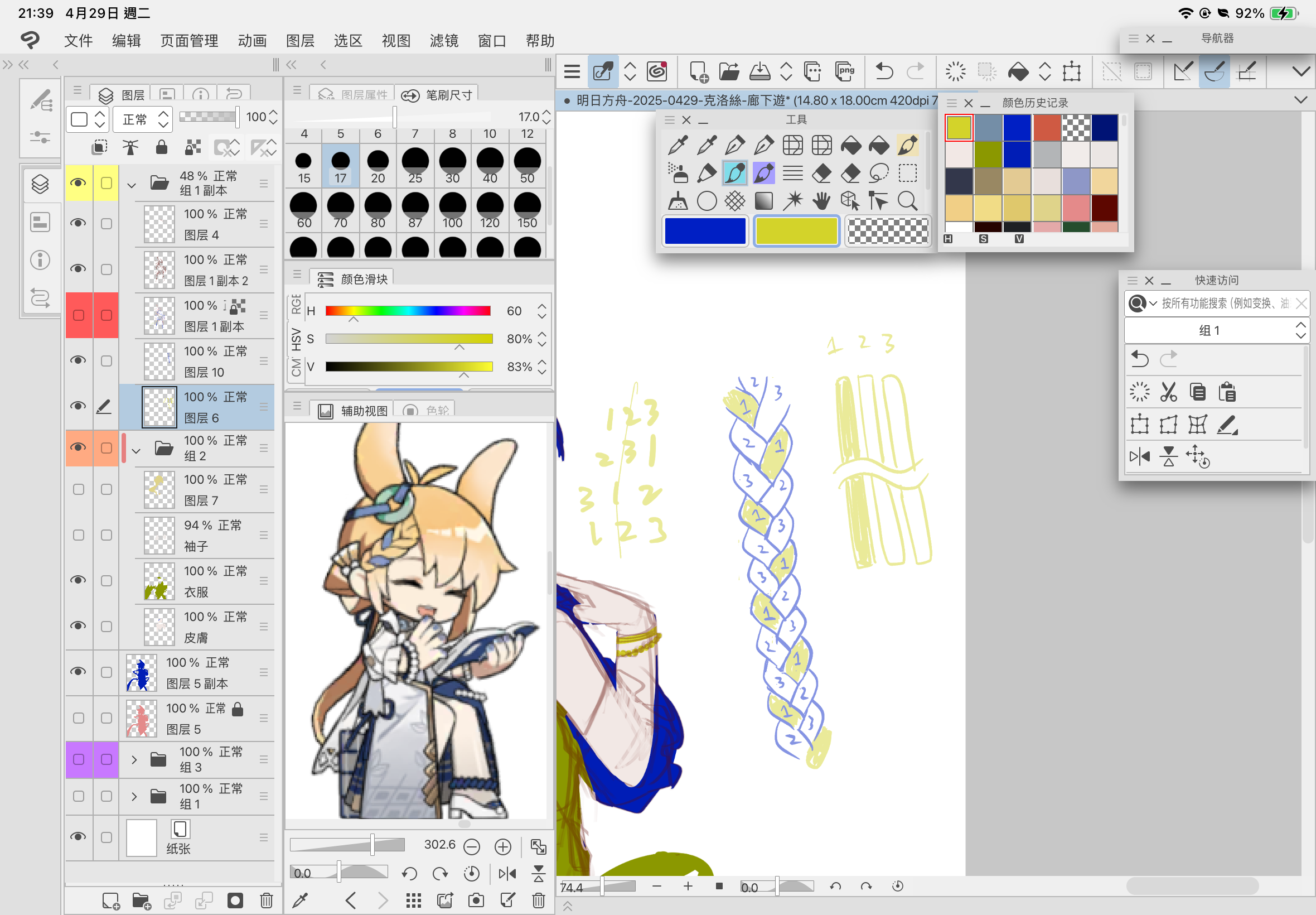Click zoom in plus on sub view
Image resolution: width=1316 pixels, height=915 pixels.
pyautogui.click(x=502, y=846)
